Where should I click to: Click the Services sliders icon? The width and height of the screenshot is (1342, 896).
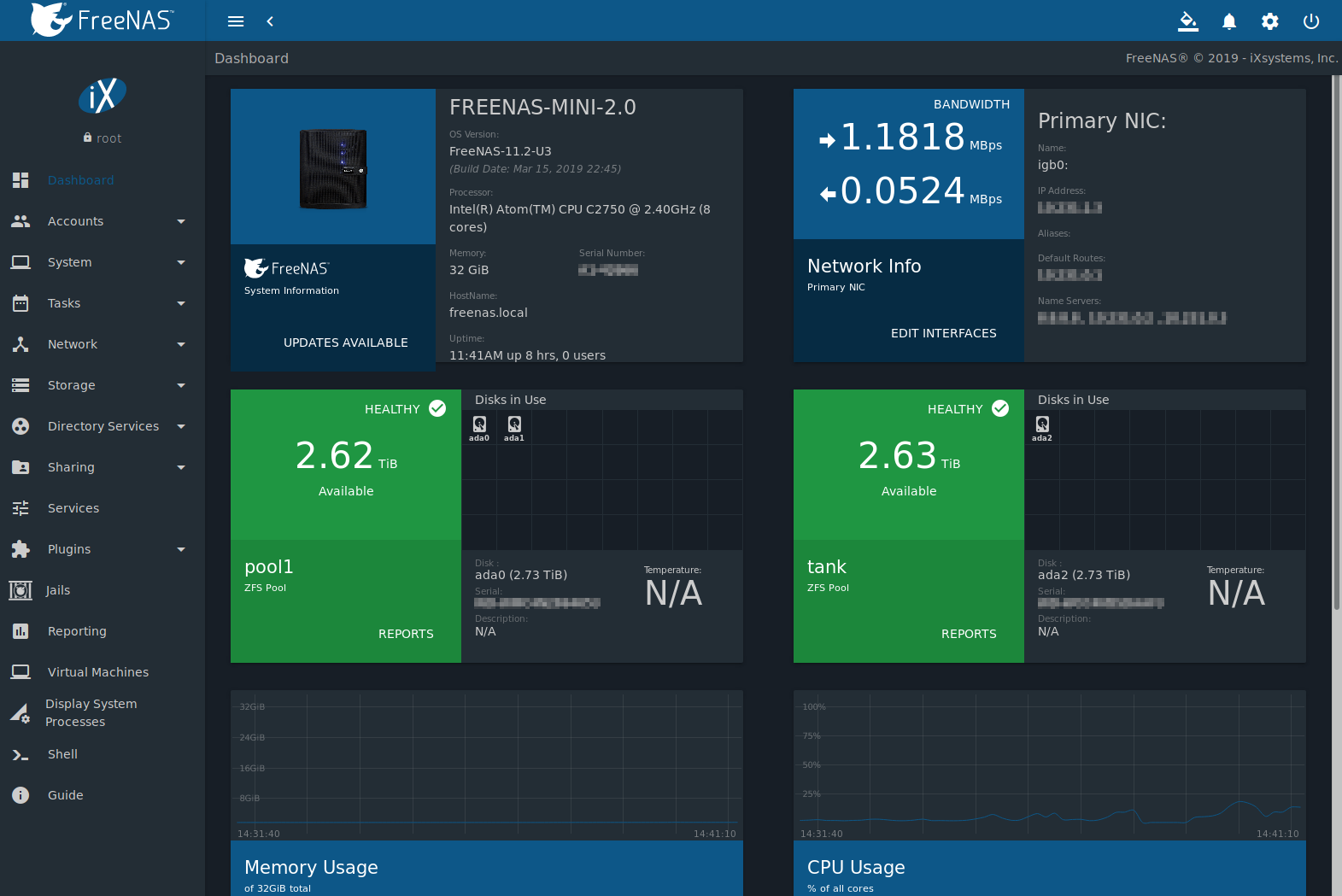pyautogui.click(x=21, y=508)
